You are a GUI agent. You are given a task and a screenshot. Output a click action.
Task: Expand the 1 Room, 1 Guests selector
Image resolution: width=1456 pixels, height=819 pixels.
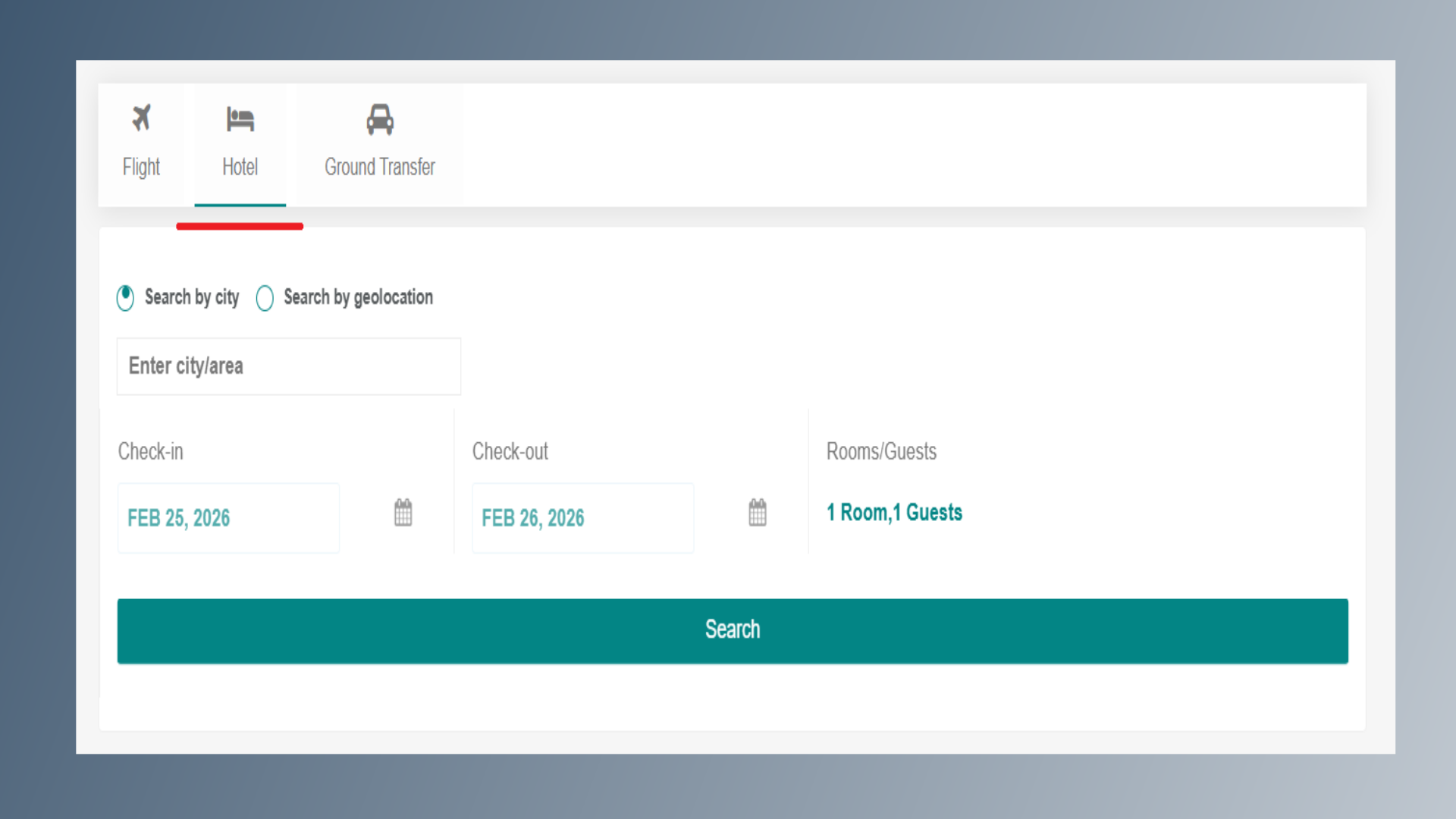(x=894, y=513)
